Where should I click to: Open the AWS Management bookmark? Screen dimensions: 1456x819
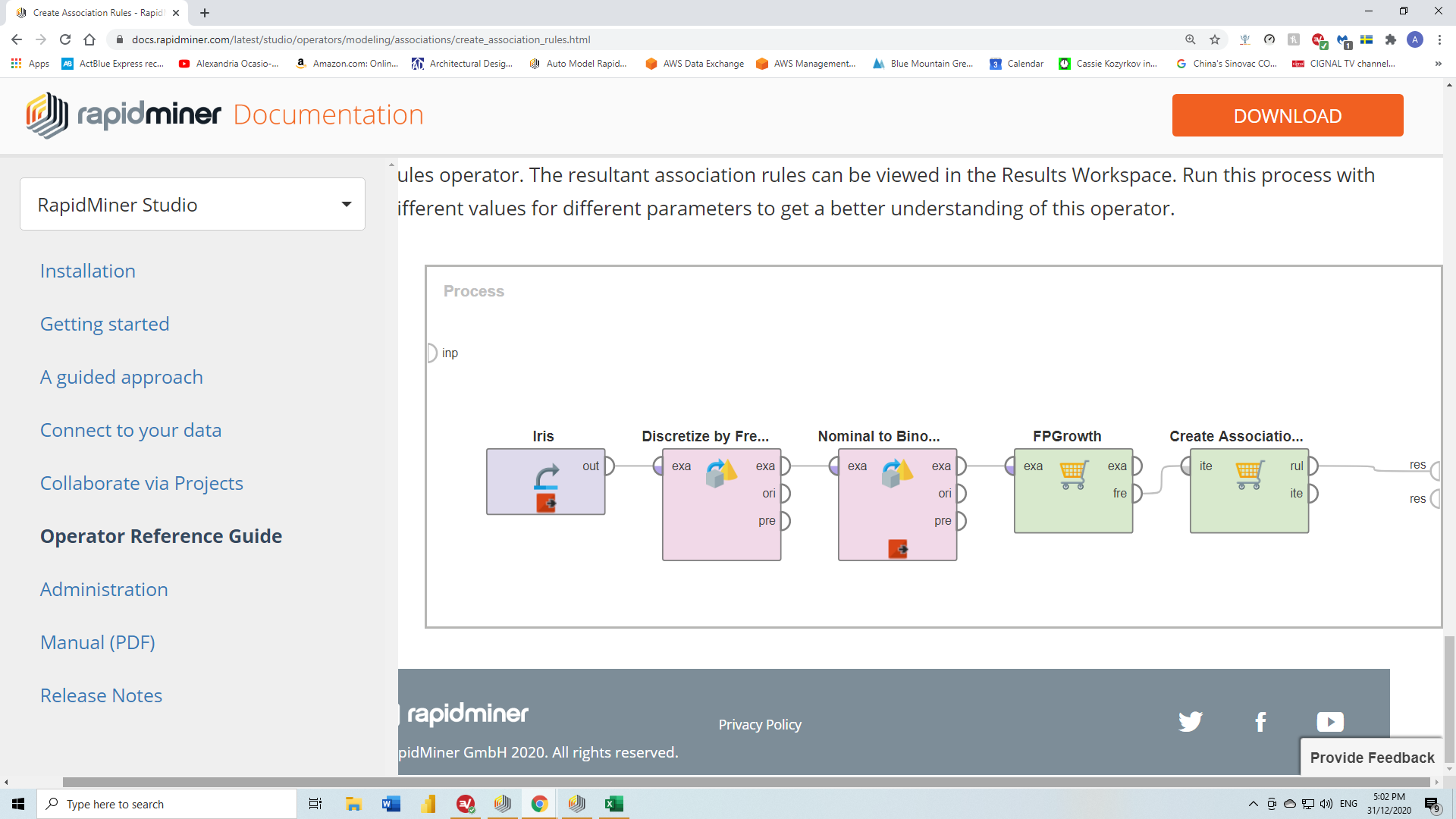[806, 64]
